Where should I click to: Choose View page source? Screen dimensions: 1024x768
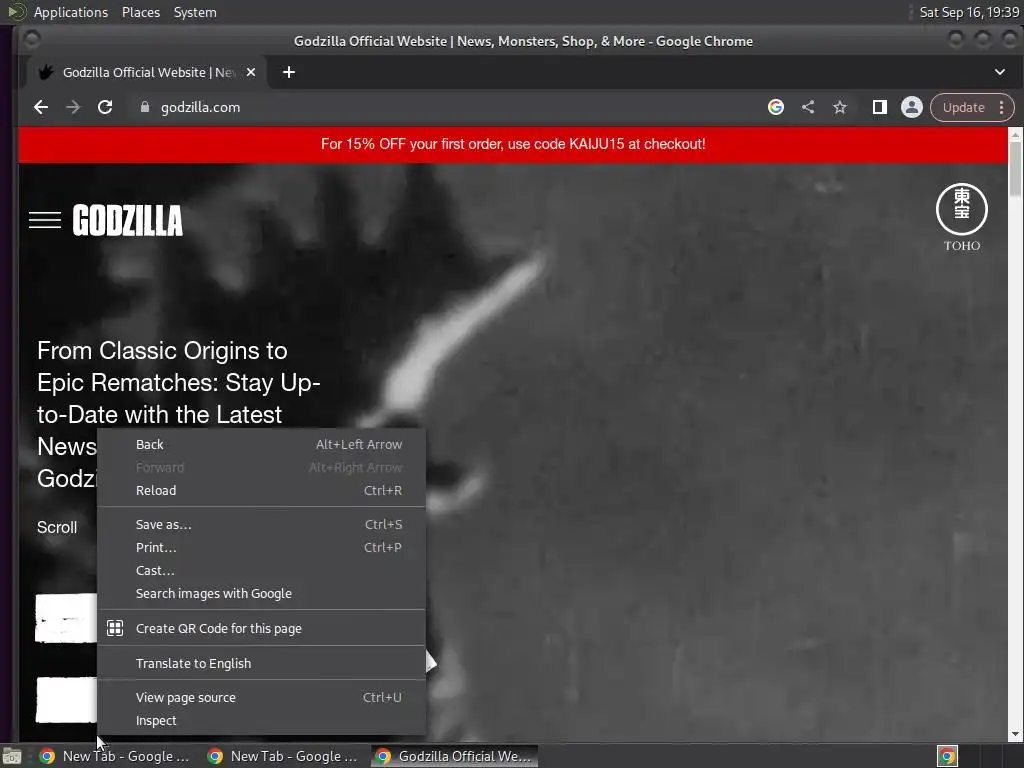tap(261, 697)
